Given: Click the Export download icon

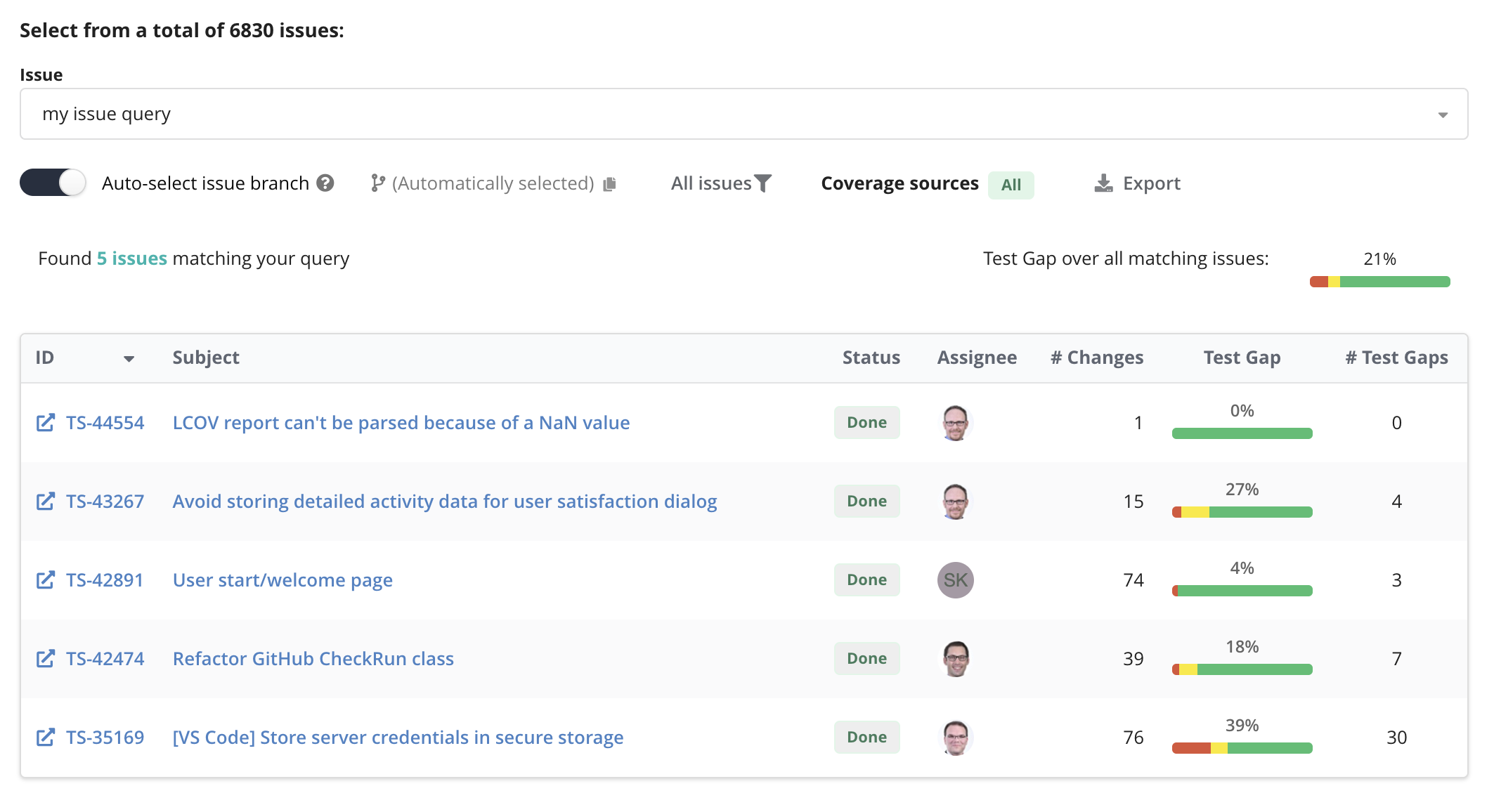Looking at the screenshot, I should (x=1103, y=183).
